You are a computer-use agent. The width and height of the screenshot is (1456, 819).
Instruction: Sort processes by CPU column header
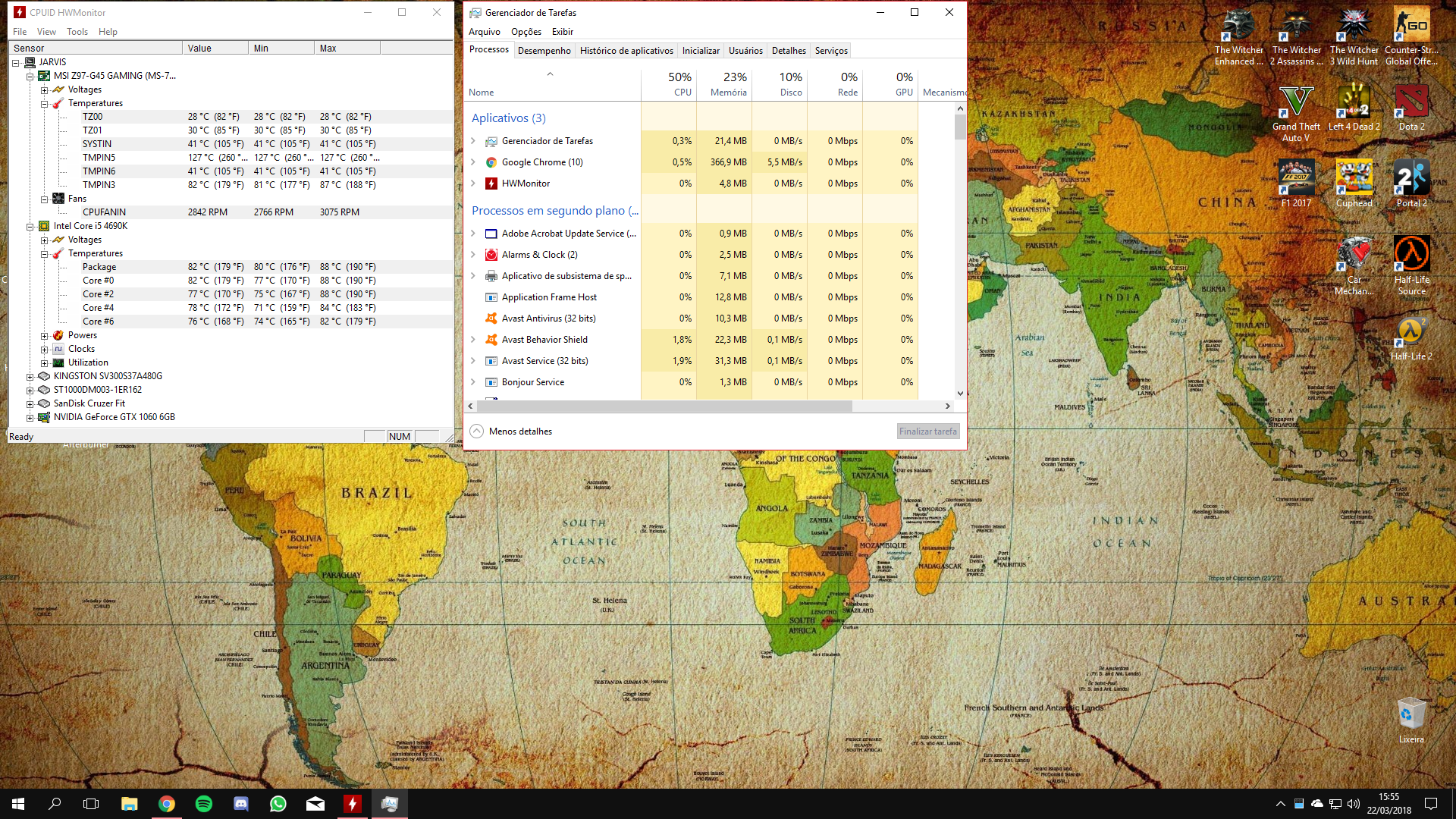(669, 84)
